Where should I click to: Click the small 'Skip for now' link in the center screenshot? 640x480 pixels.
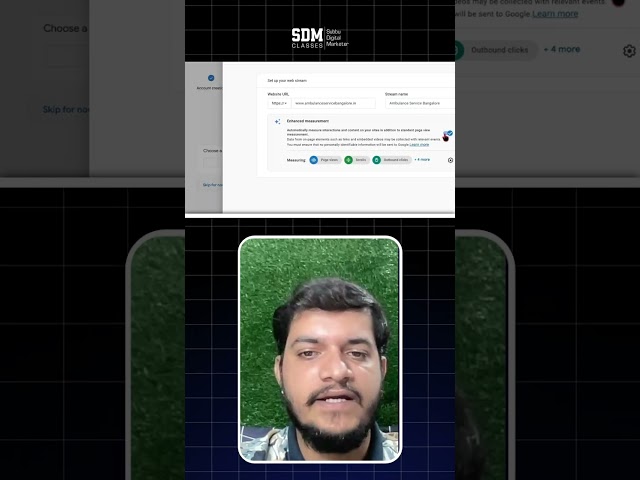pos(212,185)
